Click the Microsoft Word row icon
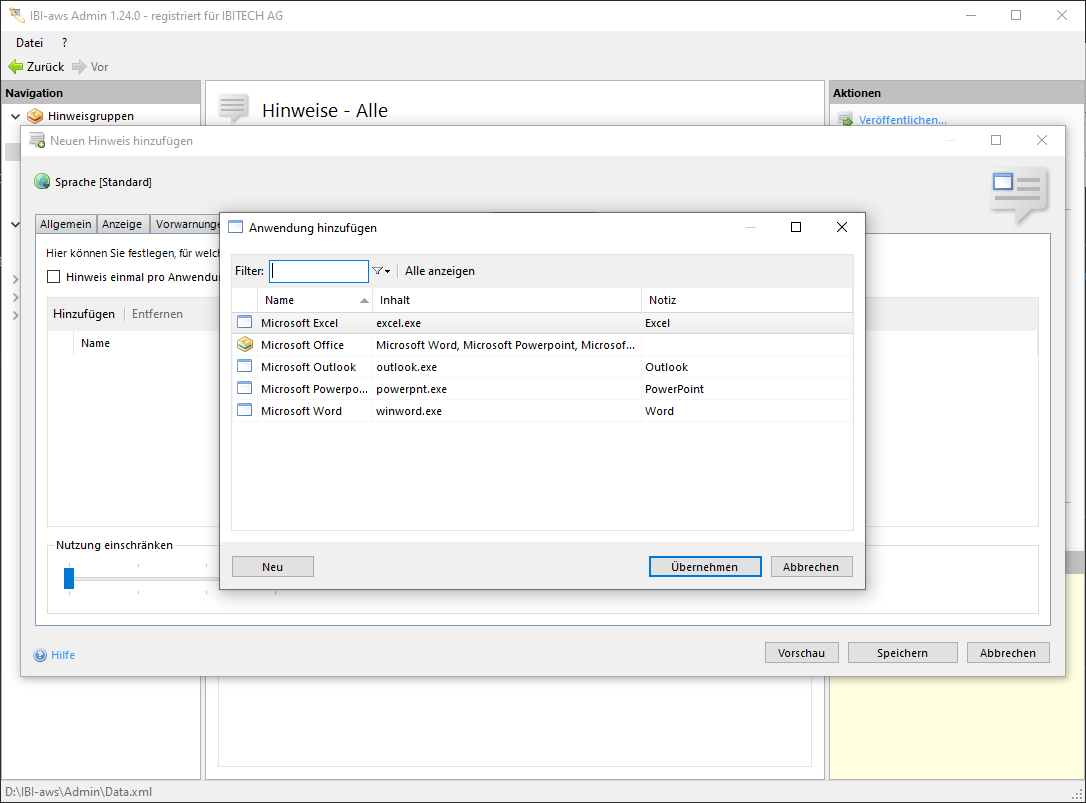Image resolution: width=1086 pixels, height=803 pixels. tap(245, 411)
